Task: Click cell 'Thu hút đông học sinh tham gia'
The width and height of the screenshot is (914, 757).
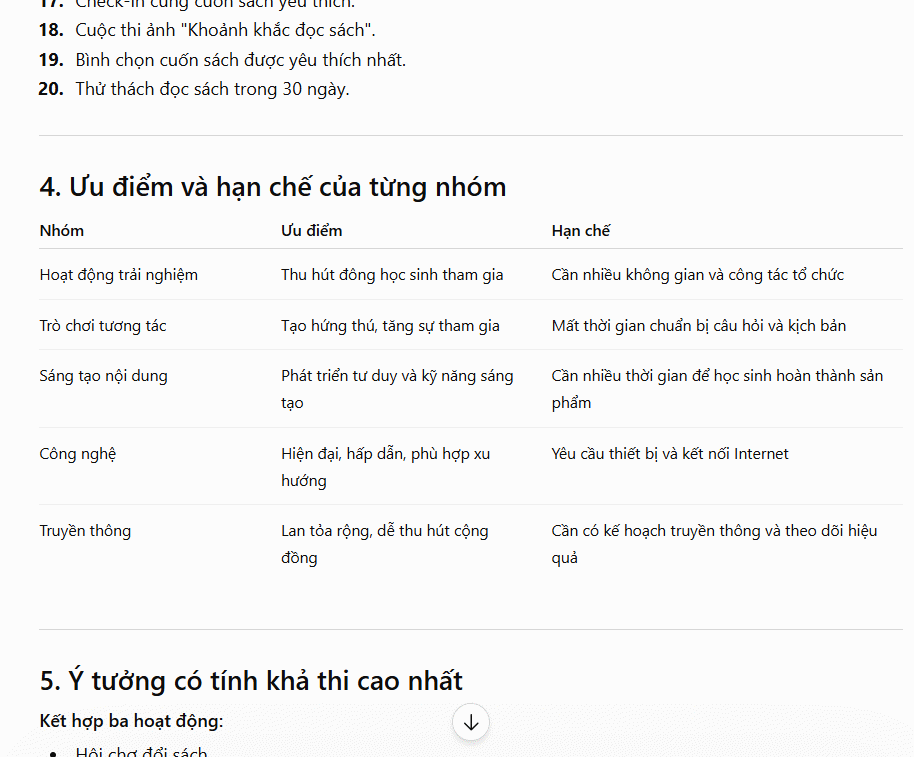Action: coord(392,274)
